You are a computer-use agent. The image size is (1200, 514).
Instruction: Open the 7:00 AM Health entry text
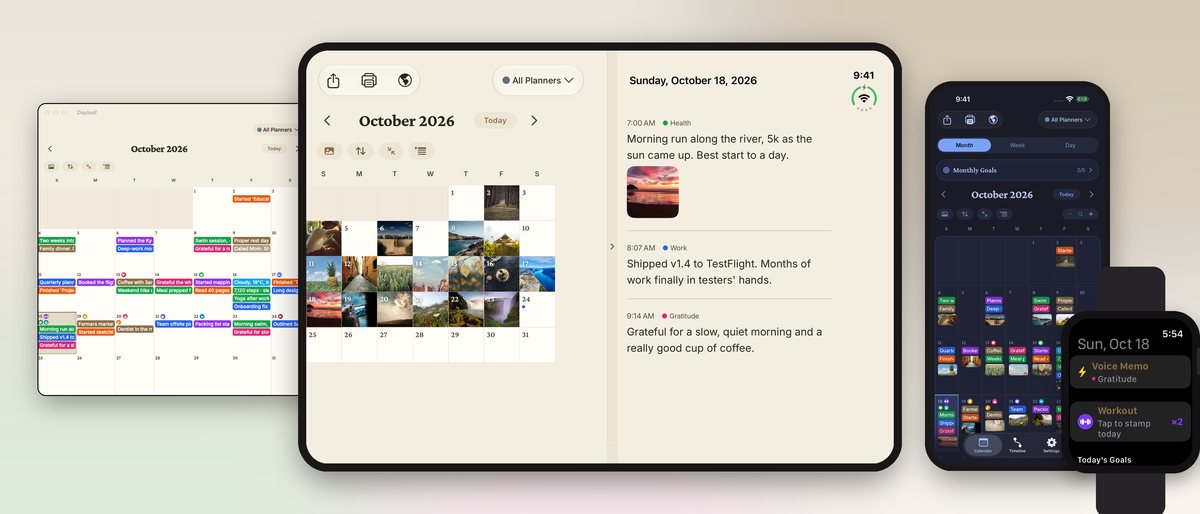point(720,147)
